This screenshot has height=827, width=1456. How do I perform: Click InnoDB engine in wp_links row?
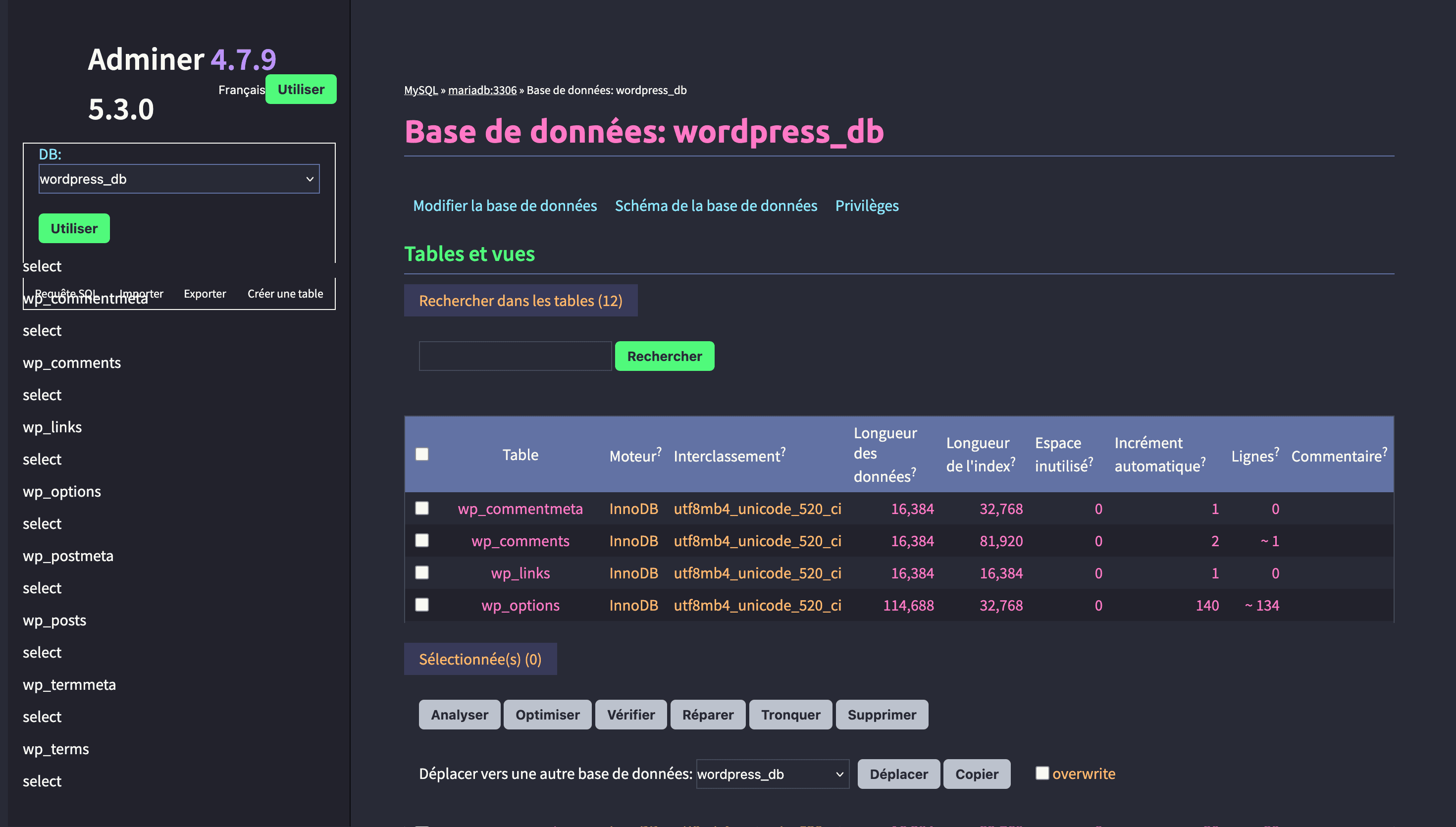[633, 572]
